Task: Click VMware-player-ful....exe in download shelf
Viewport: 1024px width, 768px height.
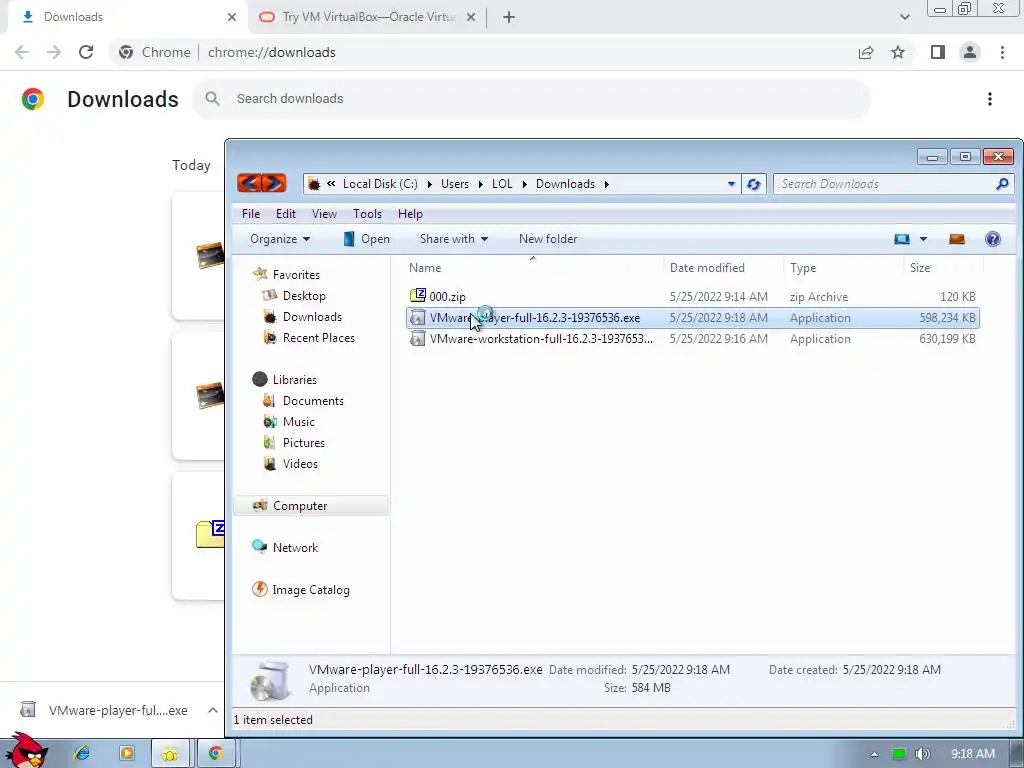Action: coord(118,710)
